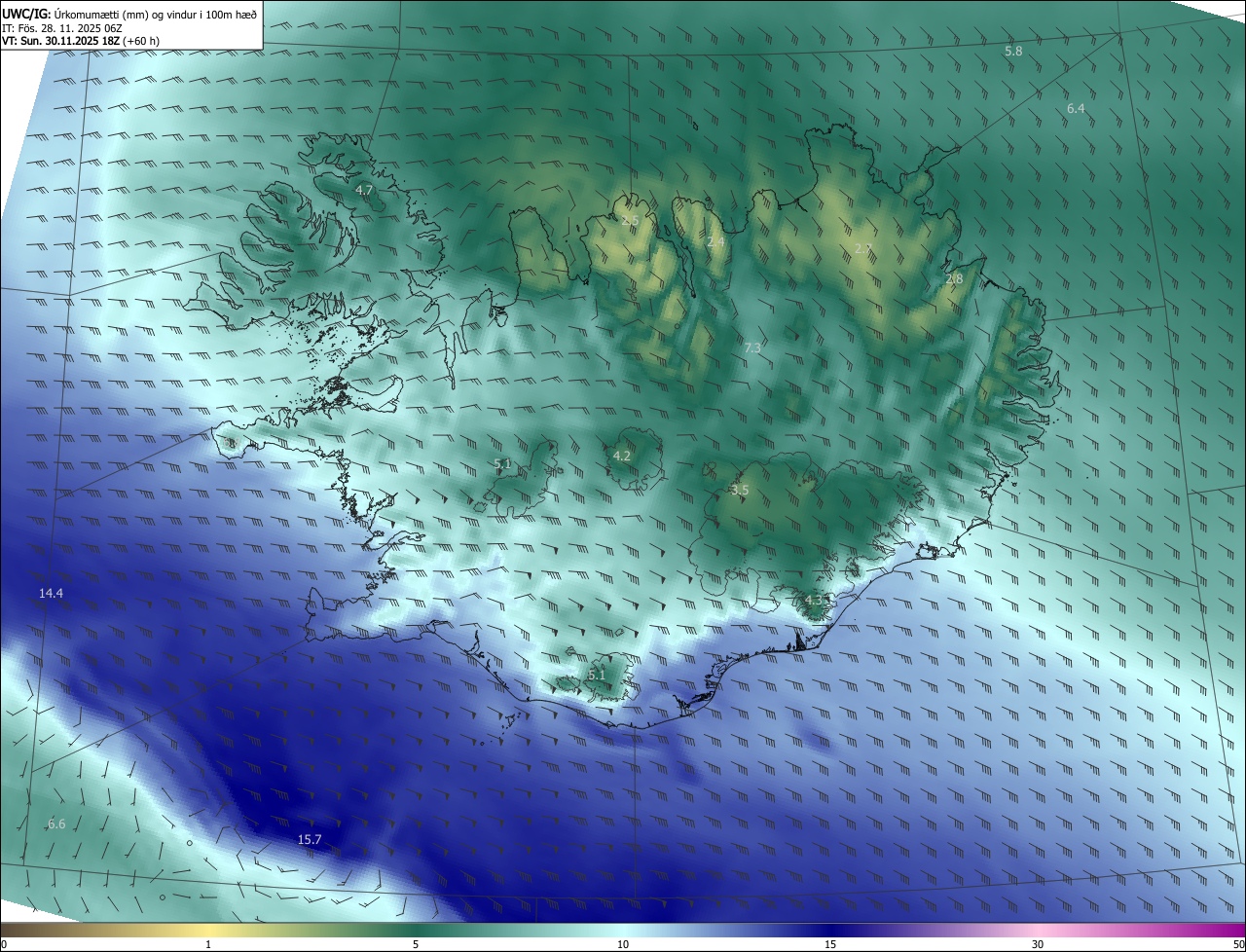Screen dimensions: 1246x952
Task: Click the color scale tick label 50
Action: (1238, 945)
